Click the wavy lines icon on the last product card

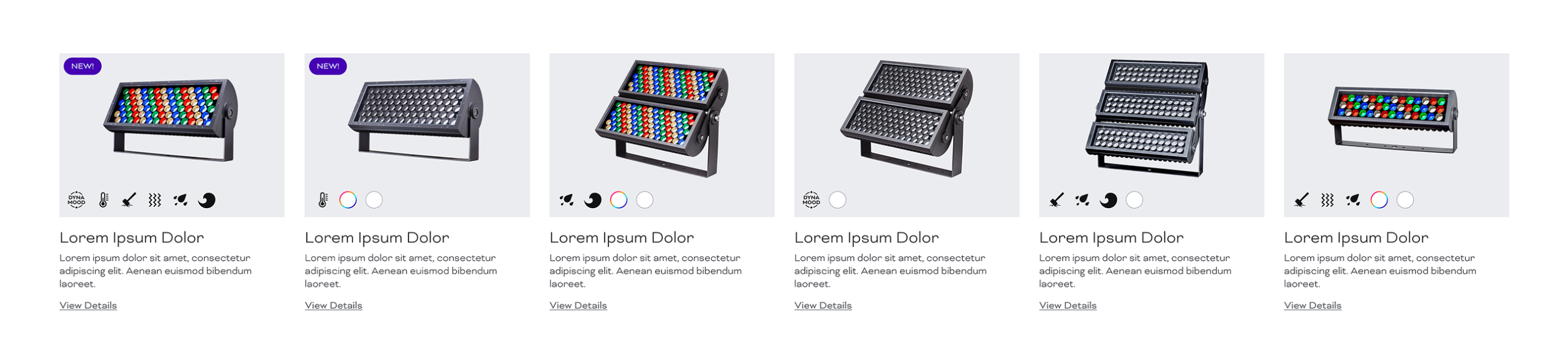pyautogui.click(x=1327, y=200)
